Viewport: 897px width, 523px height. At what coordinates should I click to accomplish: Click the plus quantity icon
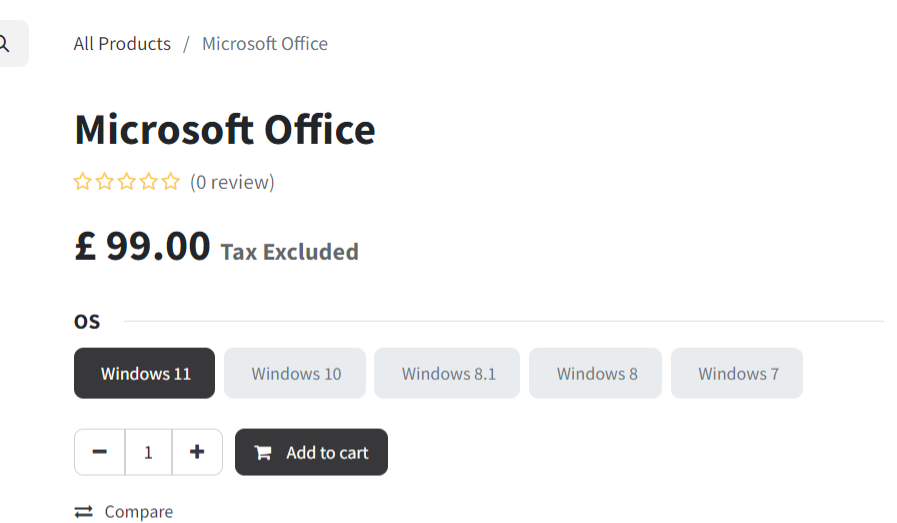197,452
